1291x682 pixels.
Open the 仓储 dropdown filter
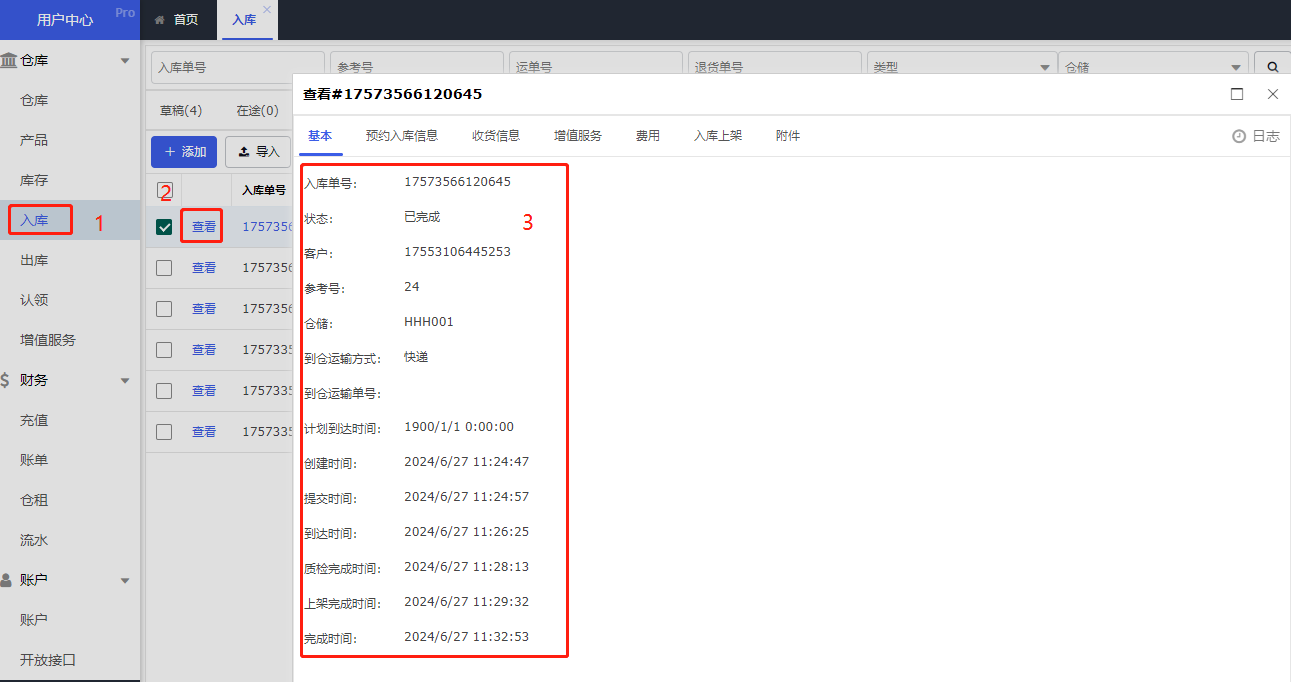point(1153,67)
